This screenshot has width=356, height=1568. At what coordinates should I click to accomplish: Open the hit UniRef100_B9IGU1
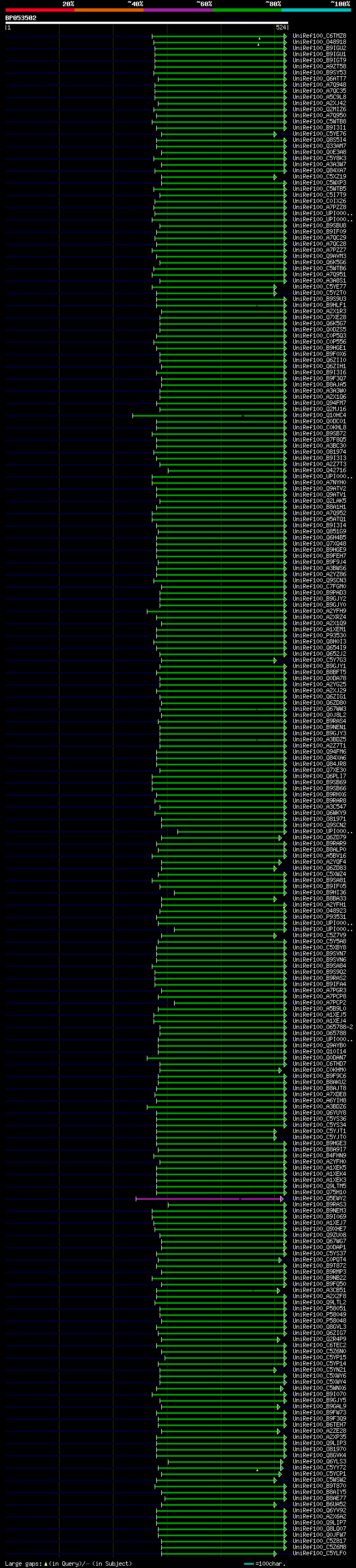[x=319, y=54]
